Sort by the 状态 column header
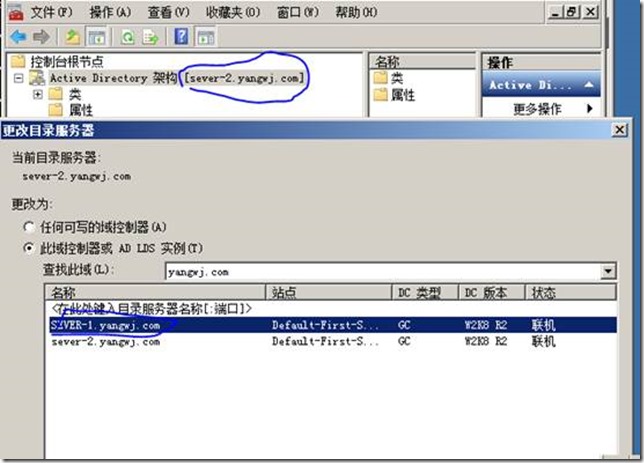The height and width of the screenshot is (463, 644). tap(571, 293)
